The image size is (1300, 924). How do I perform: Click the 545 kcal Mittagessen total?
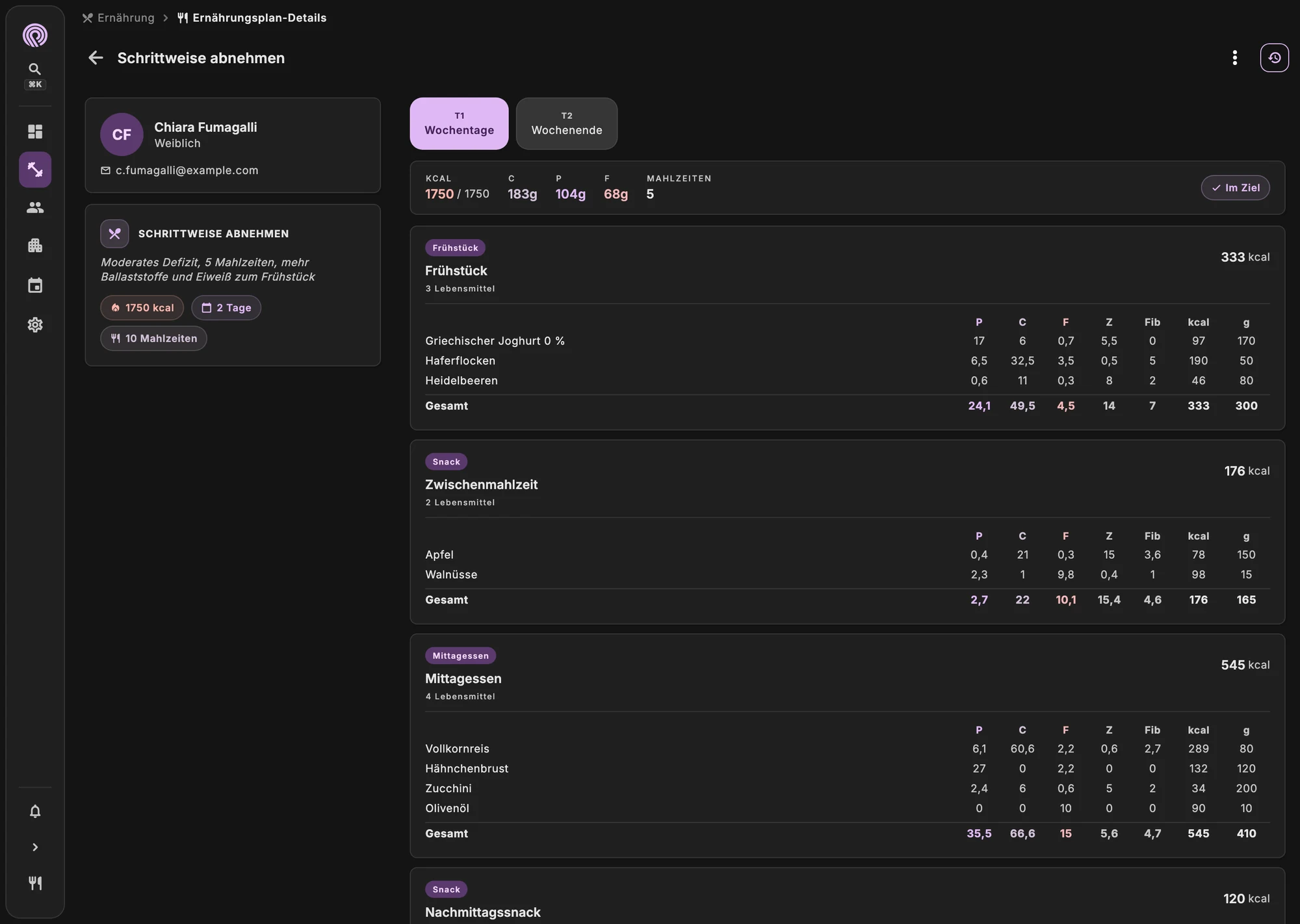click(1245, 665)
